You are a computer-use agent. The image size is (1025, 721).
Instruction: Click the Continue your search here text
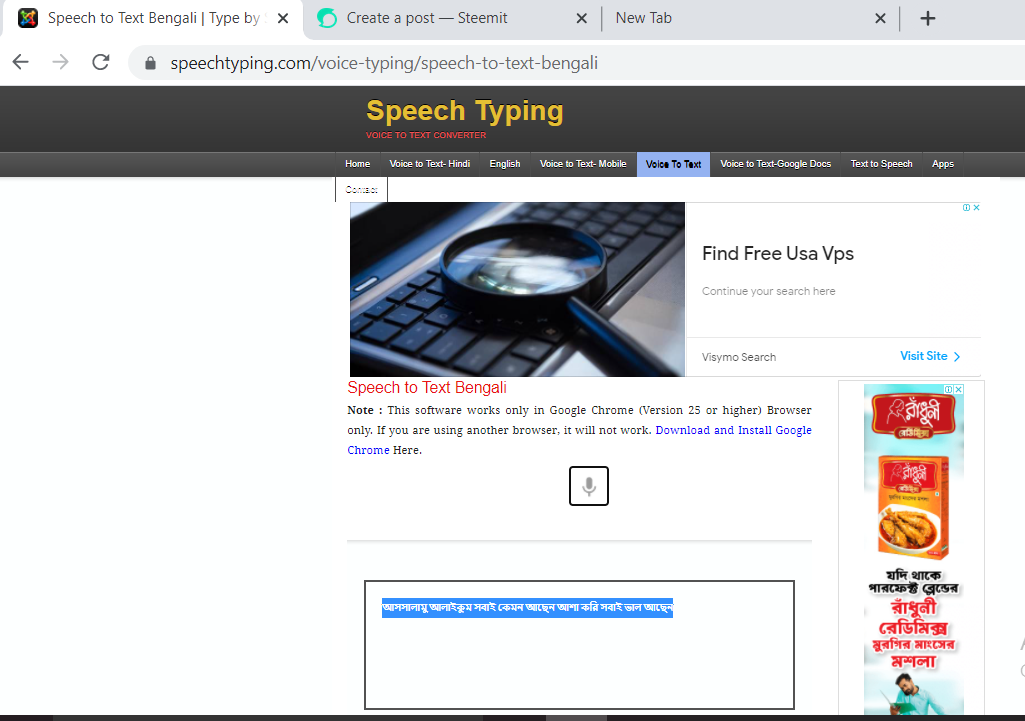tap(769, 291)
